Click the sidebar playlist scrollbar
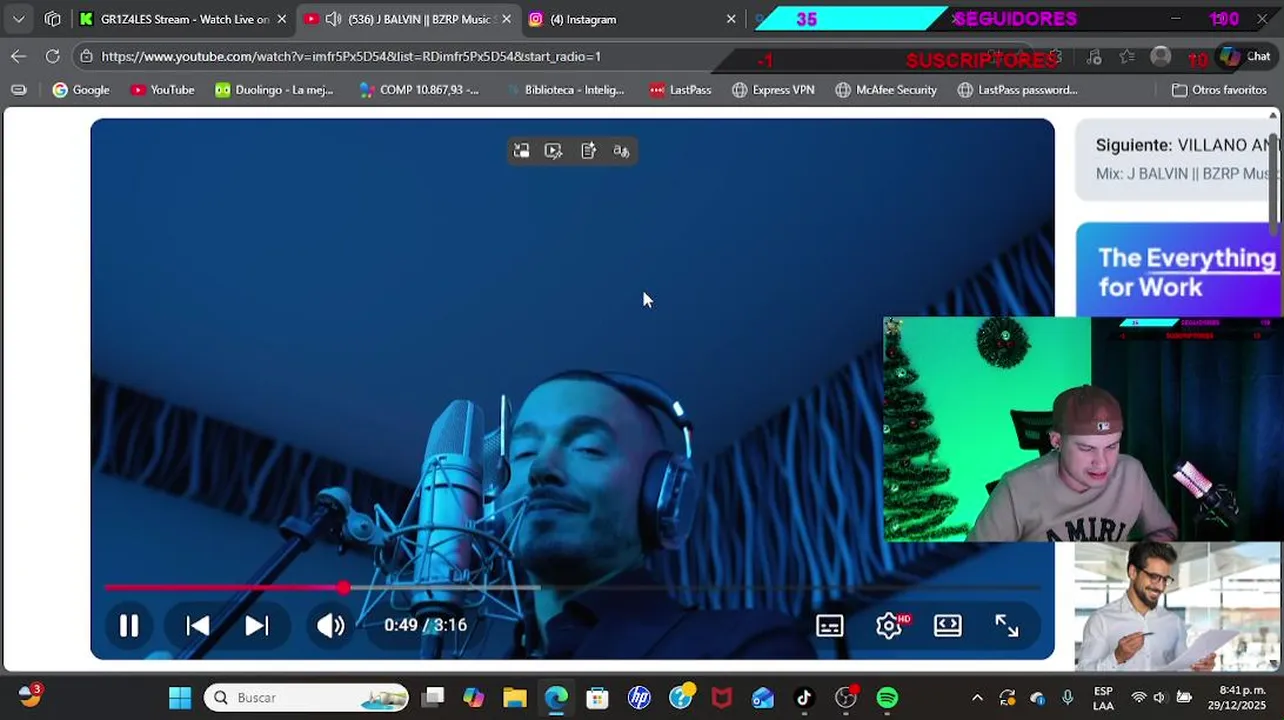 tap(1274, 185)
